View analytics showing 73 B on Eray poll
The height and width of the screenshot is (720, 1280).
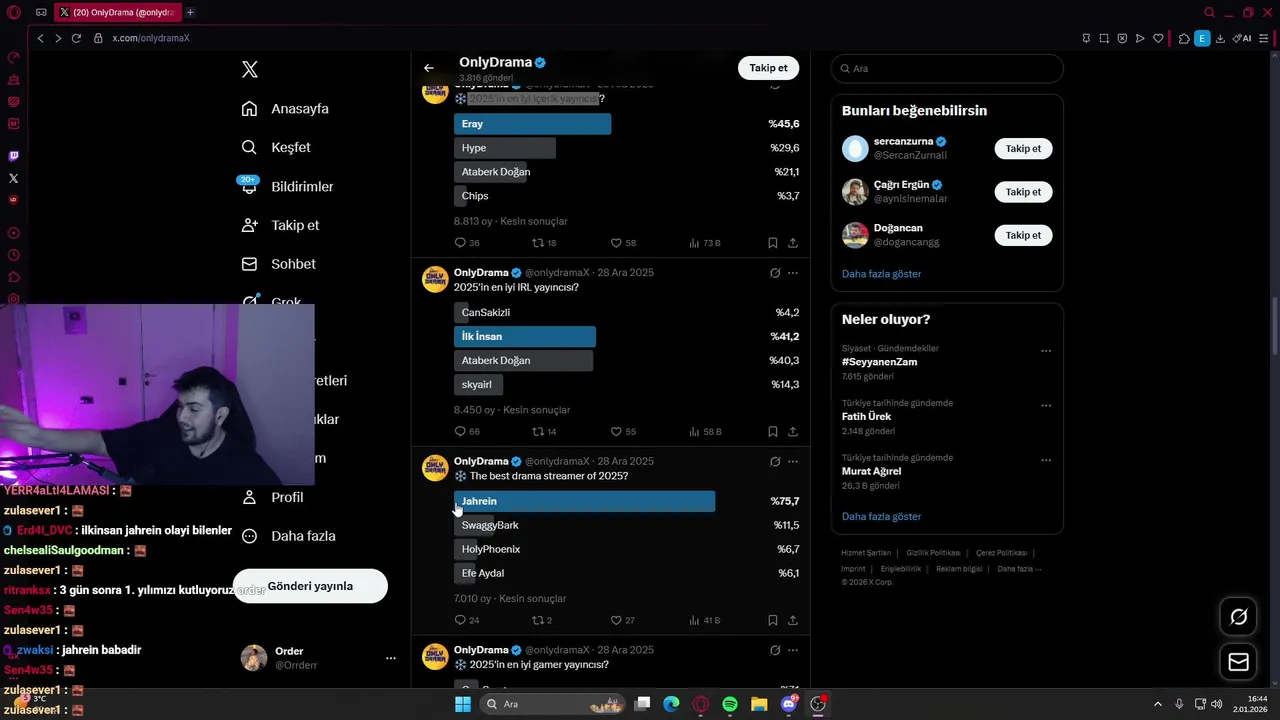click(x=705, y=243)
